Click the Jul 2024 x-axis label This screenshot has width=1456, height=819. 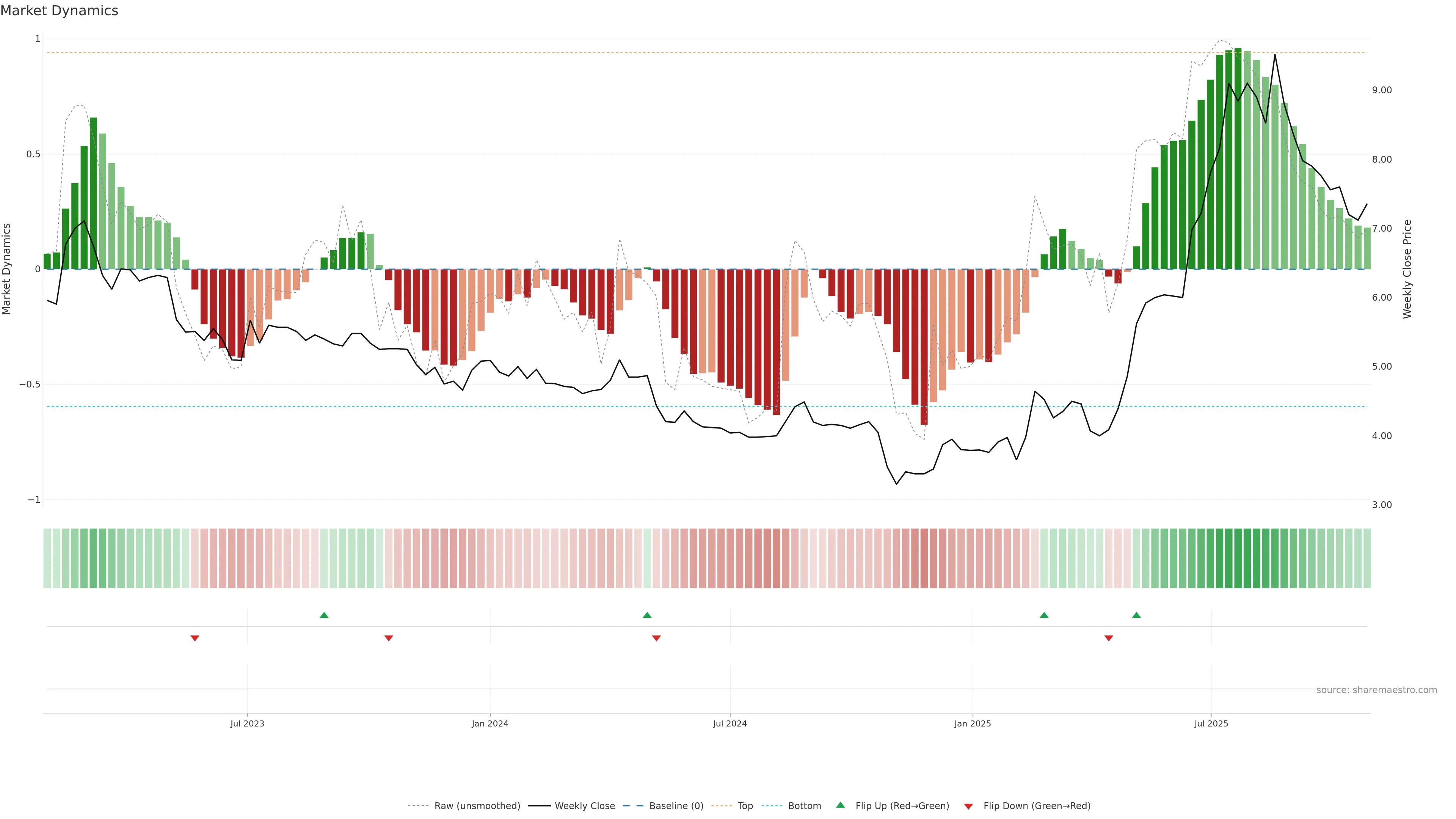[730, 723]
